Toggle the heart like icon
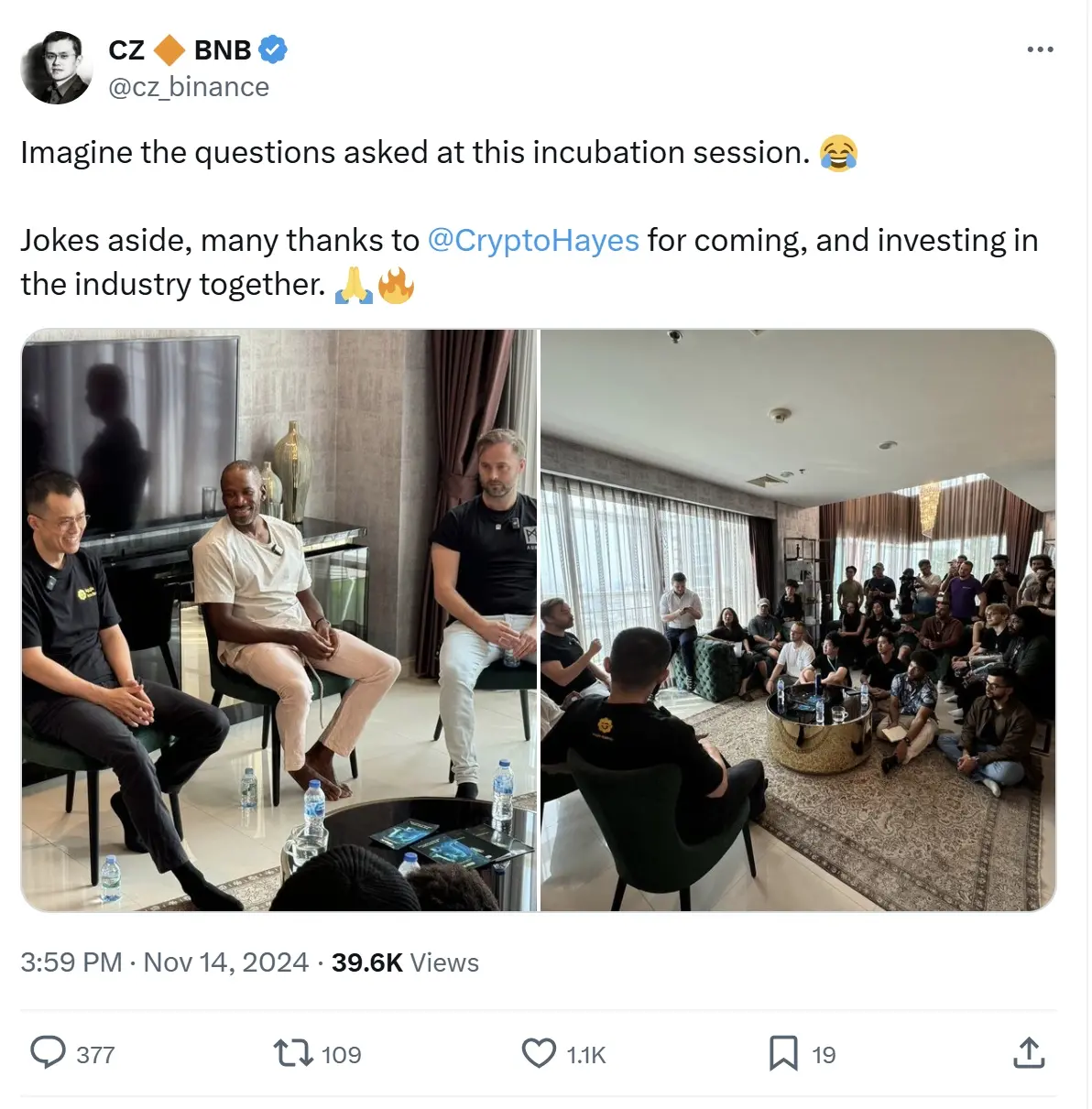This screenshot has height=1109, width=1092. pos(539,1053)
